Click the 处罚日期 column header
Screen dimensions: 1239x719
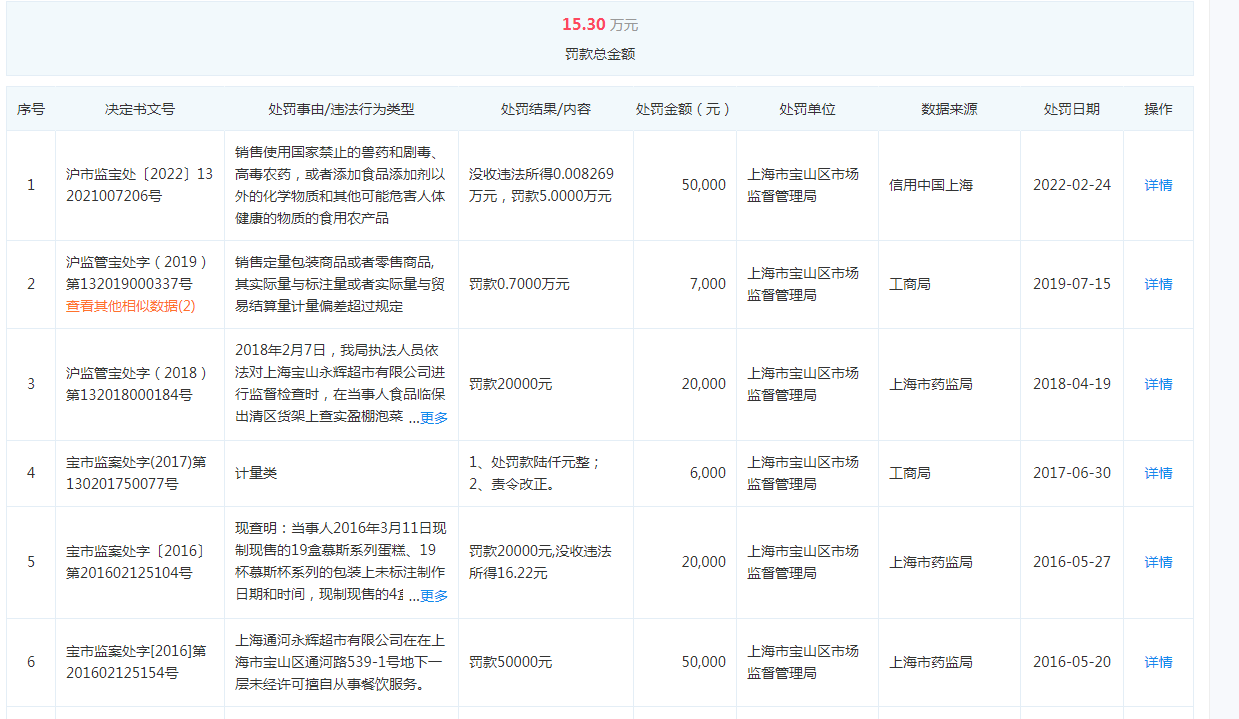pyautogui.click(x=1072, y=109)
